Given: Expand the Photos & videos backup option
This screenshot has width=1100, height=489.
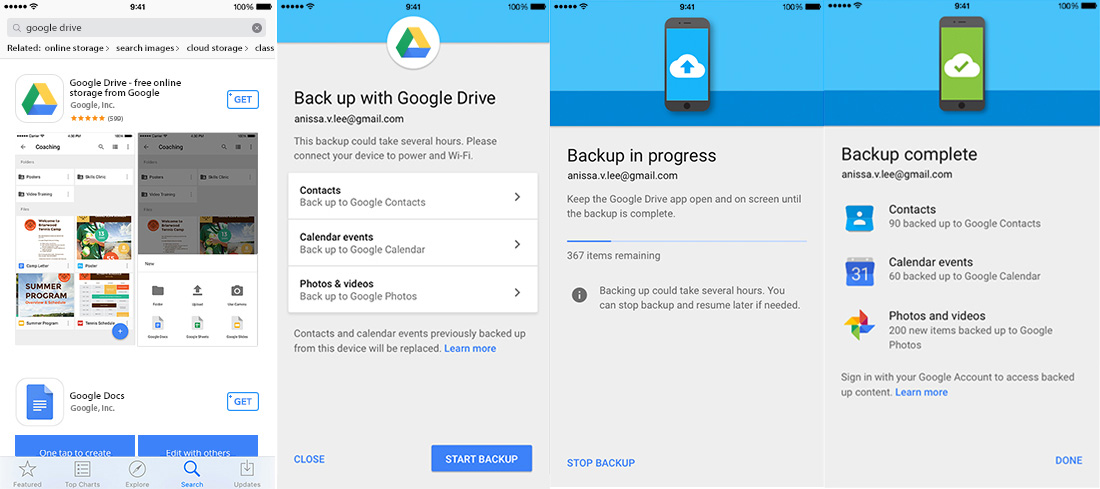Looking at the screenshot, I should (x=412, y=290).
